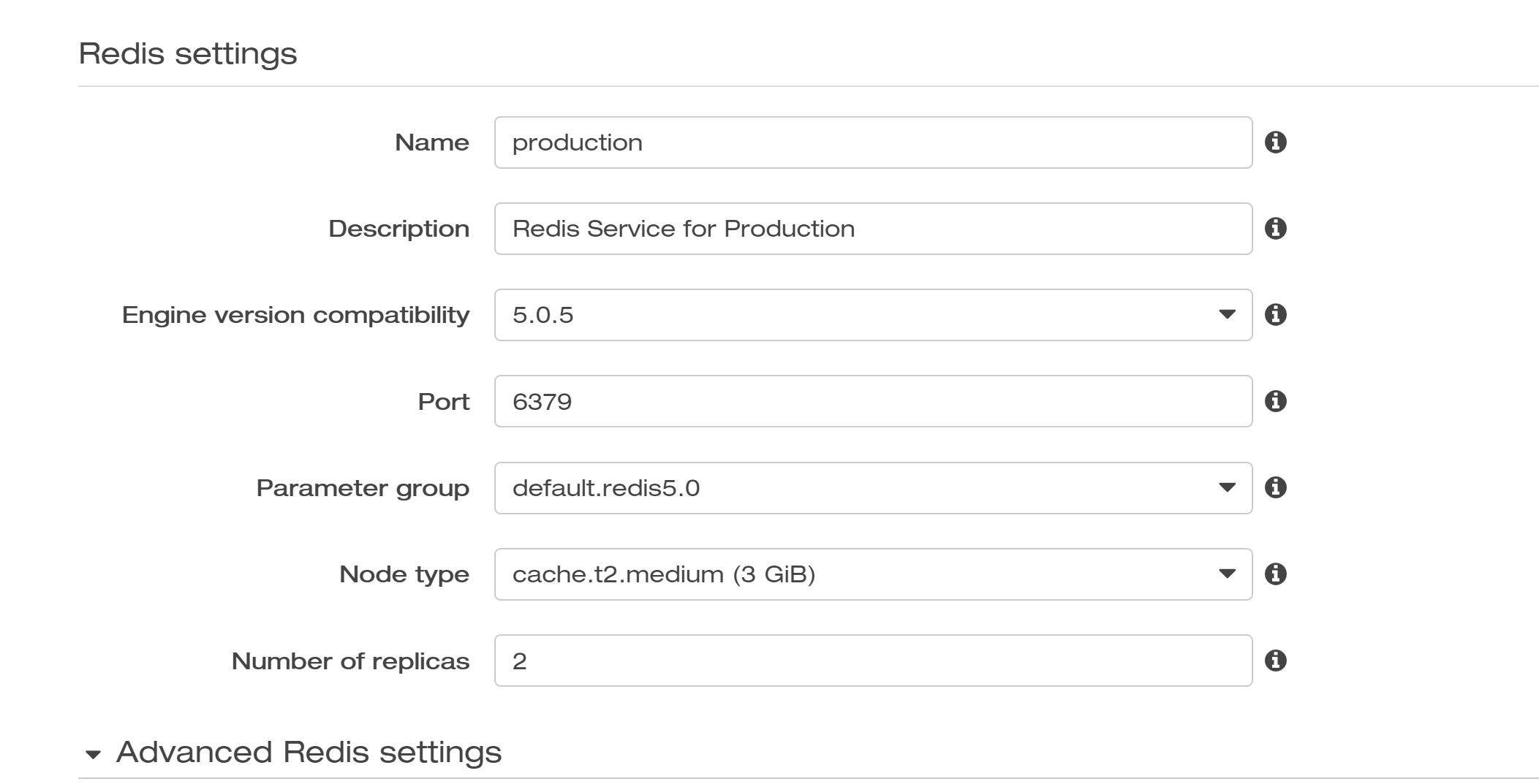
Task: Click the info icon next to Name field
Action: 1275,142
